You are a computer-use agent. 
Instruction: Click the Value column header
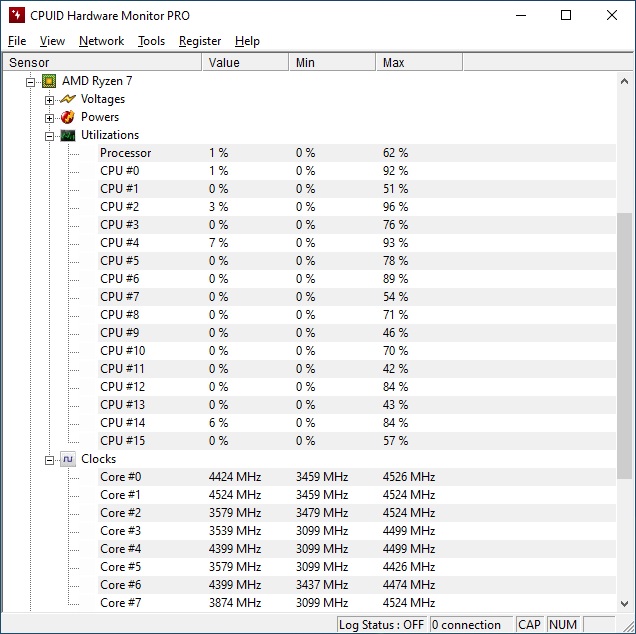tap(245, 62)
